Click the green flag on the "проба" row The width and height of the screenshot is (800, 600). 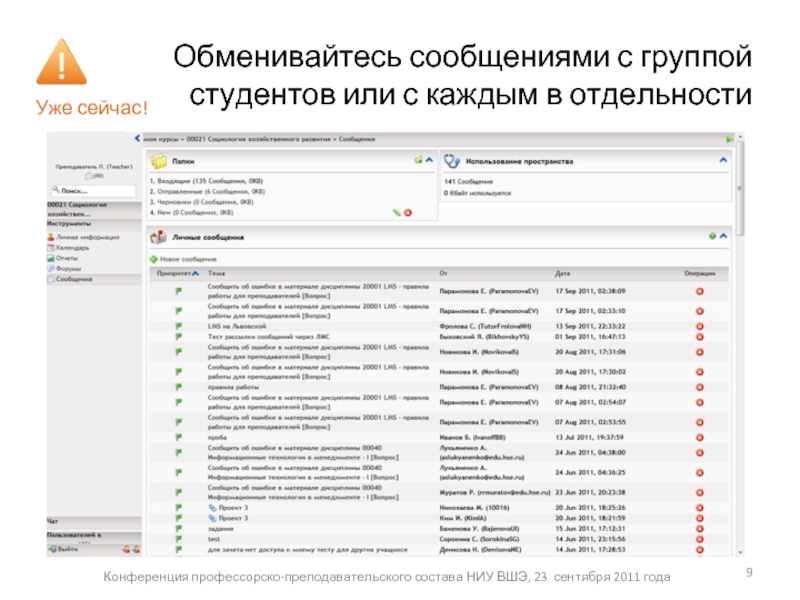[179, 437]
